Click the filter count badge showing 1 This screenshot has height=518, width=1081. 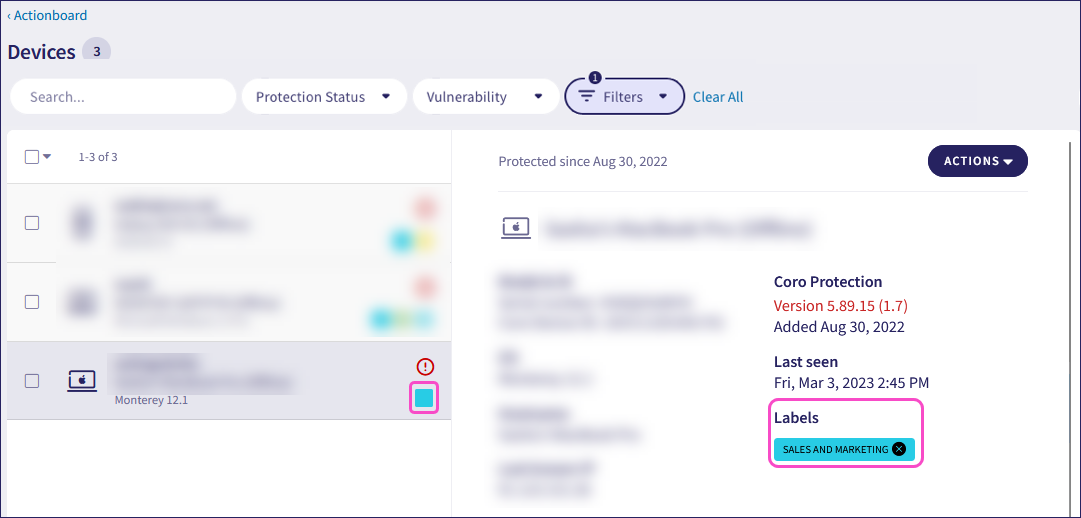click(x=596, y=78)
